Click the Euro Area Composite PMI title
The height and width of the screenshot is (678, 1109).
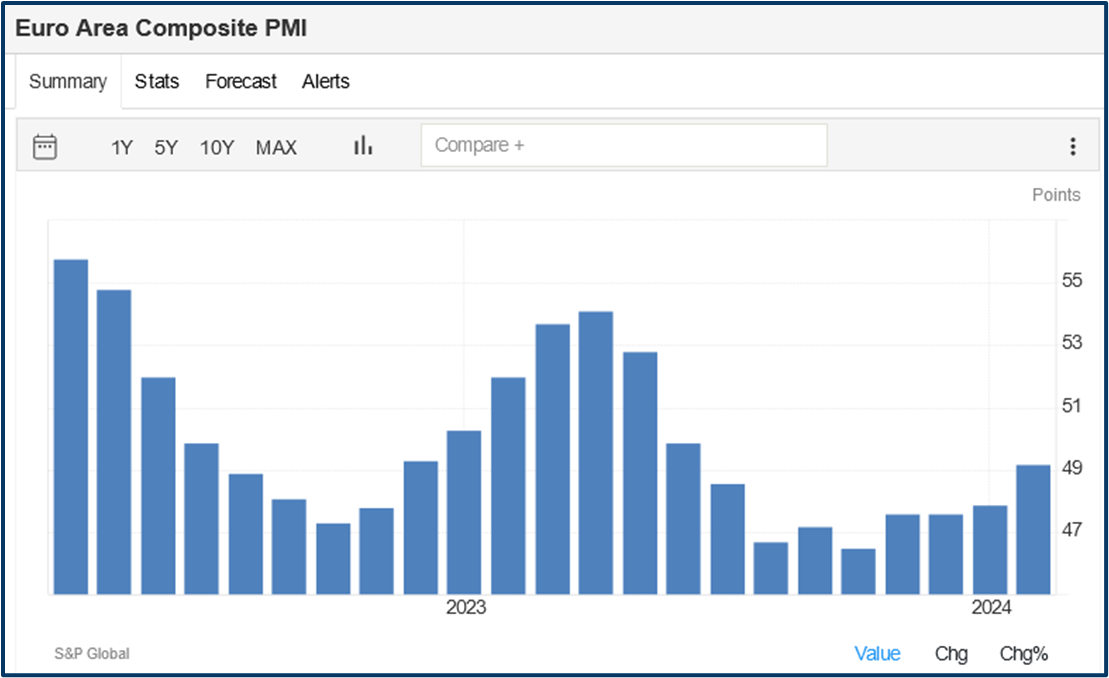click(161, 28)
